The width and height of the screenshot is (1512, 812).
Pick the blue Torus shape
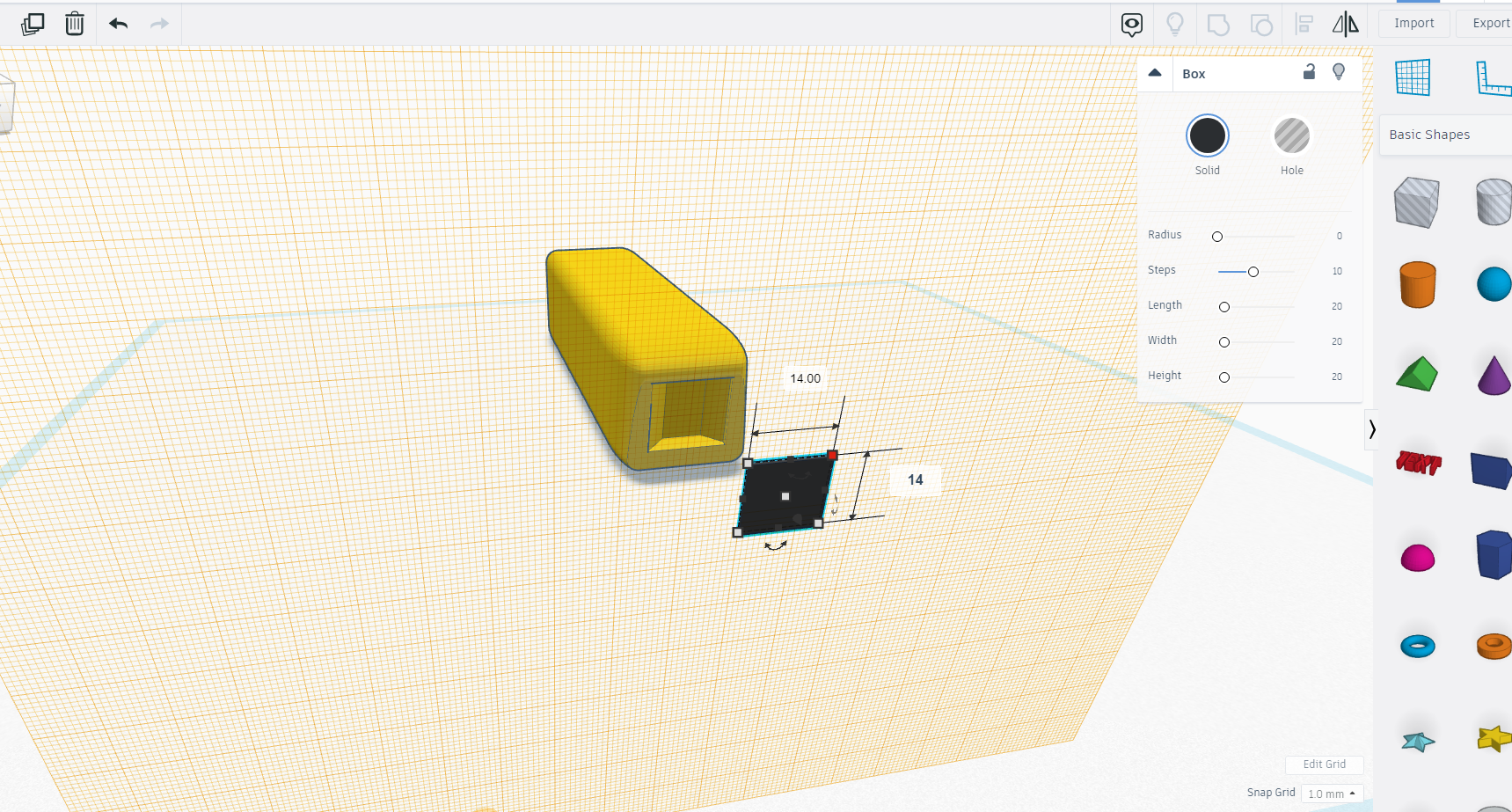pos(1417,647)
